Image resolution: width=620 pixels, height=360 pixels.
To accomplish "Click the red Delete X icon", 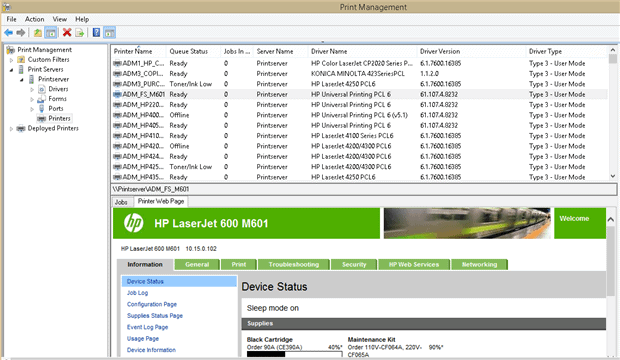I will point(67,32).
